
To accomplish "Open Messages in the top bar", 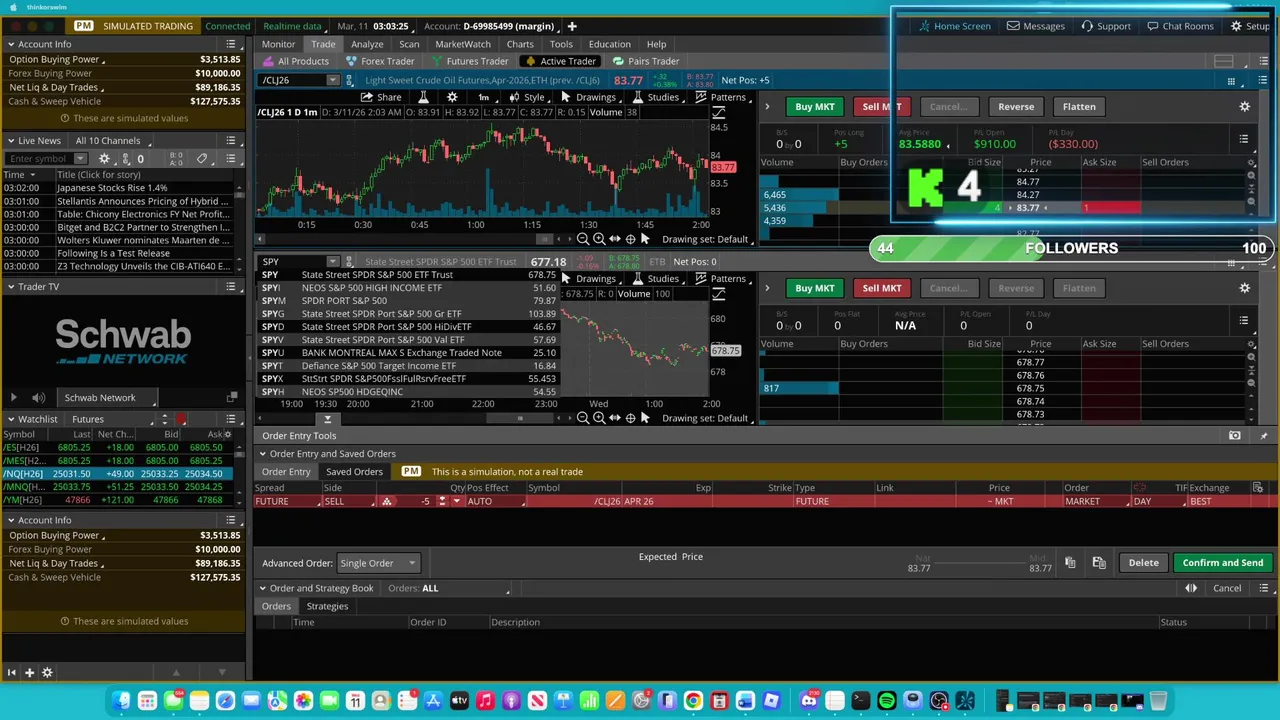I will (x=1035, y=26).
